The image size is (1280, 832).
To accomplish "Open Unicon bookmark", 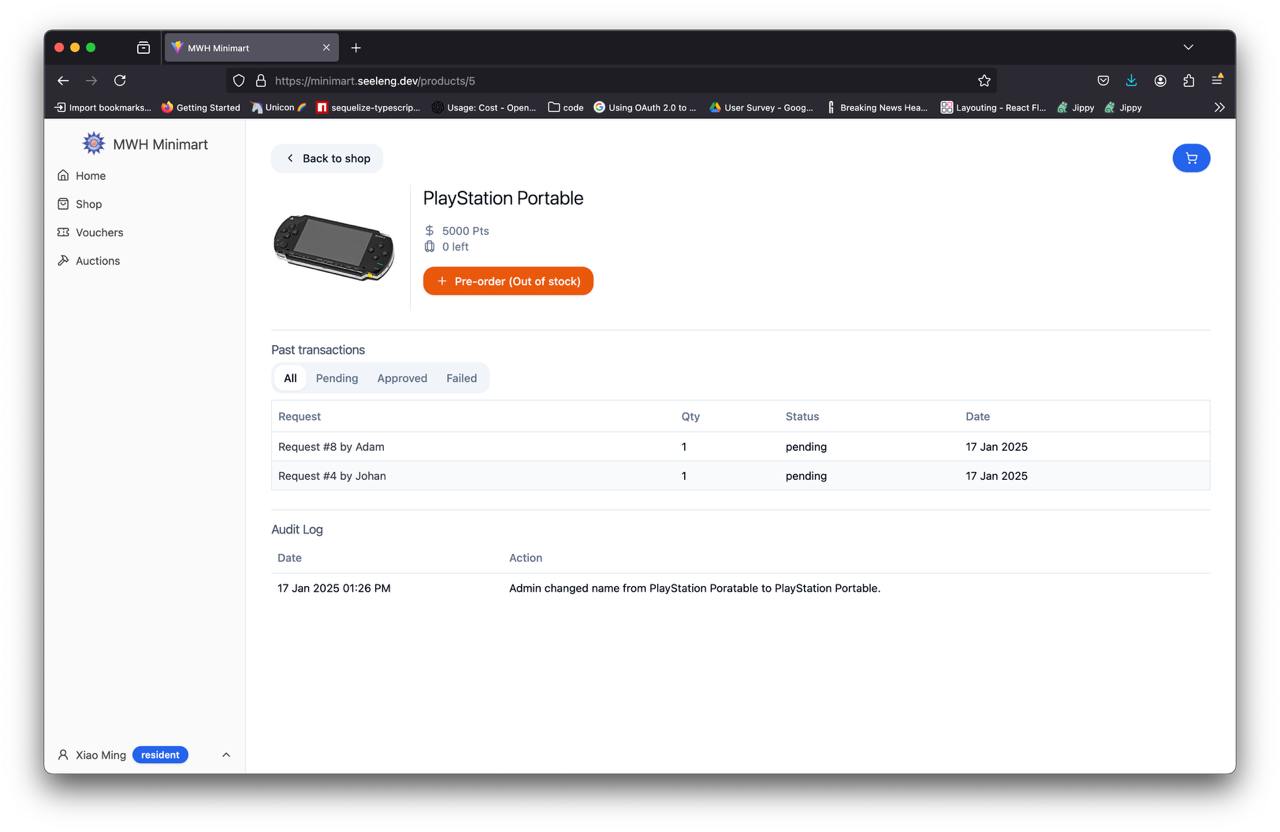I will pos(279,107).
